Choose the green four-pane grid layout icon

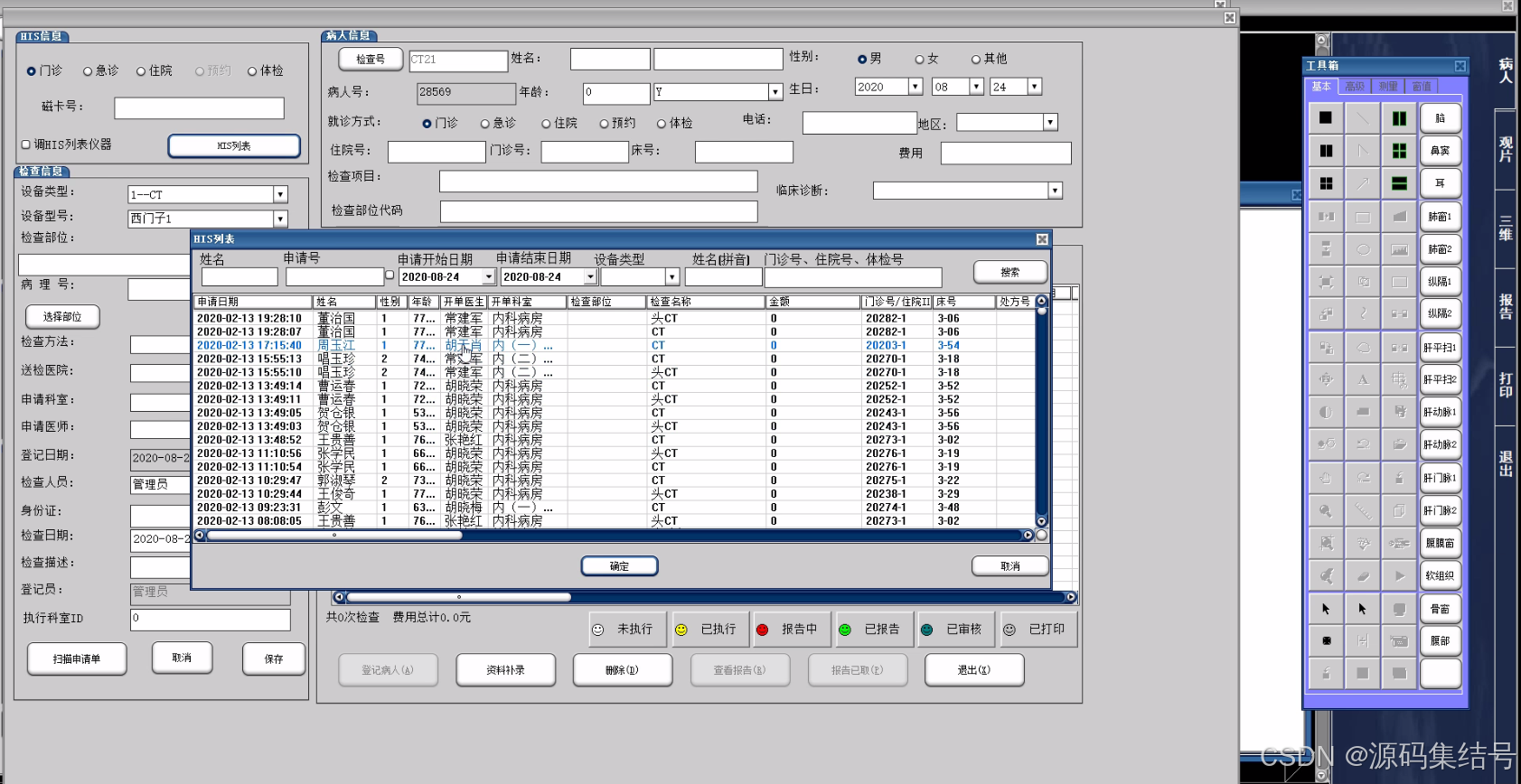click(1399, 151)
